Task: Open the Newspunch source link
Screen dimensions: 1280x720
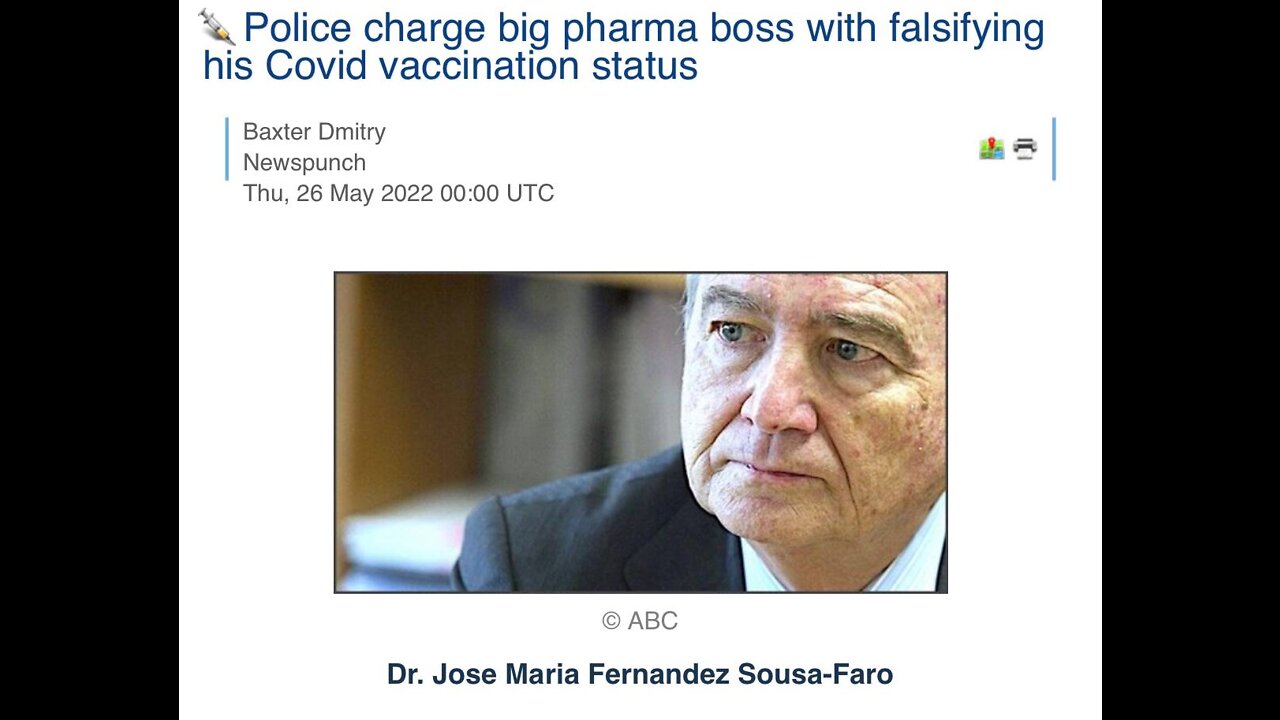Action: click(x=304, y=162)
